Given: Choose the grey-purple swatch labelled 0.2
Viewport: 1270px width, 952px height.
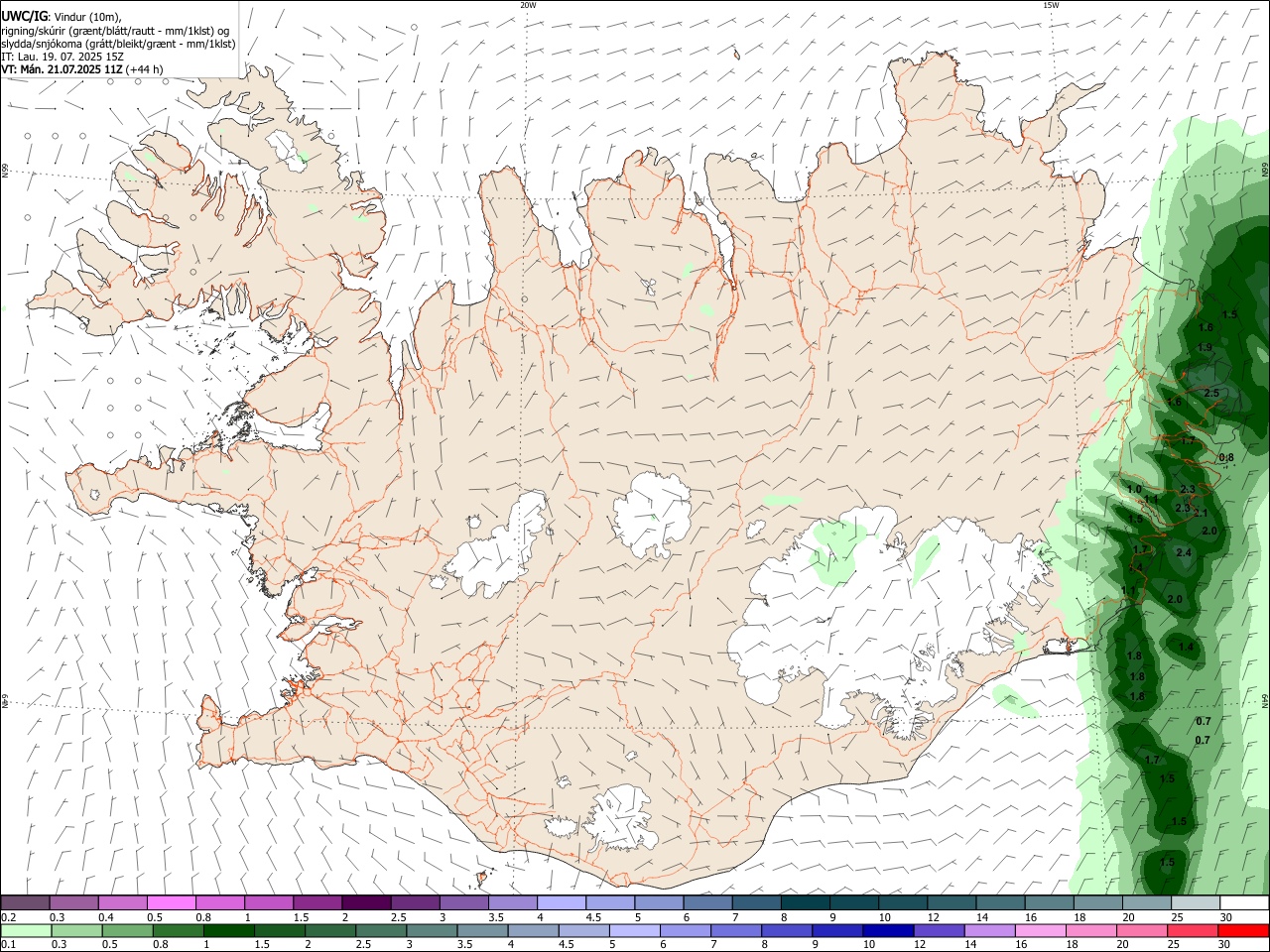Looking at the screenshot, I should coord(25,903).
